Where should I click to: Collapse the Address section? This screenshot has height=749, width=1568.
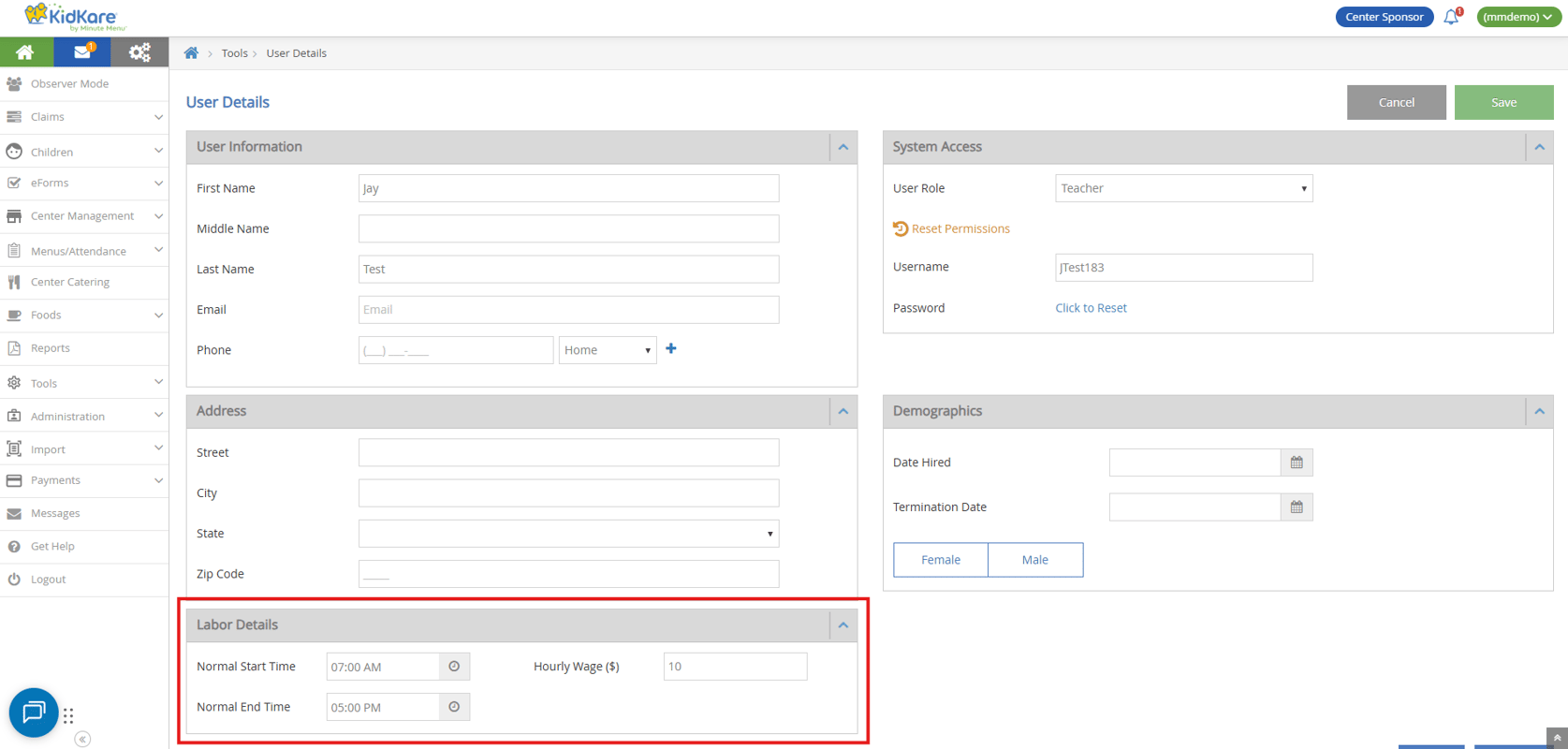(843, 411)
